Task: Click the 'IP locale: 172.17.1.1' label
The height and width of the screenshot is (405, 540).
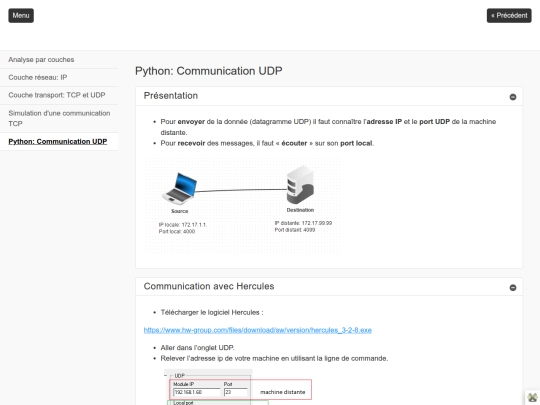Action: point(183,225)
